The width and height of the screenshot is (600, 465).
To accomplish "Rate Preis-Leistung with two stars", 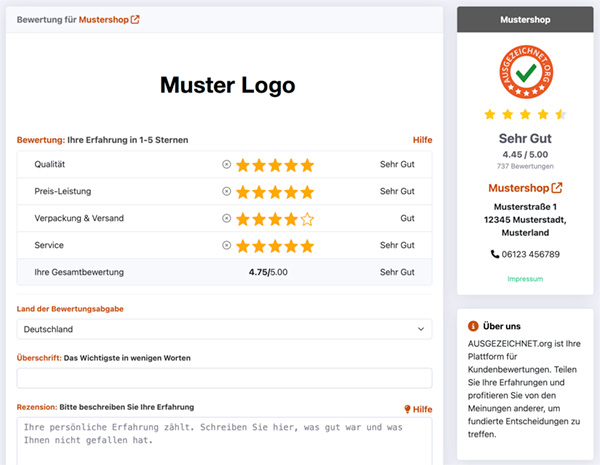I will coord(258,191).
